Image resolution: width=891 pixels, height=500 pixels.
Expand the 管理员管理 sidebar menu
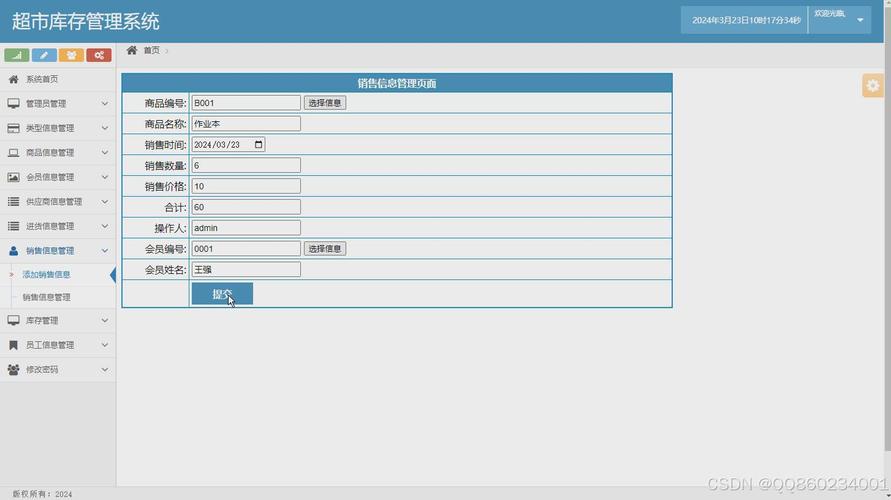coord(57,104)
